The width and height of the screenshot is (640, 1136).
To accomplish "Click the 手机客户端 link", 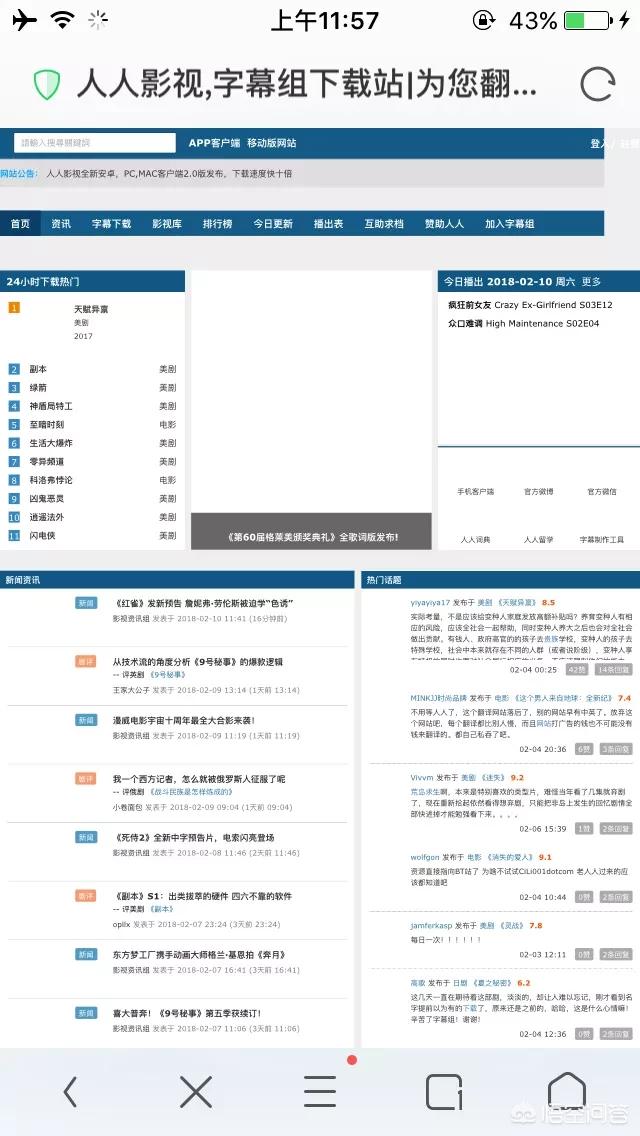I will pos(475,491).
